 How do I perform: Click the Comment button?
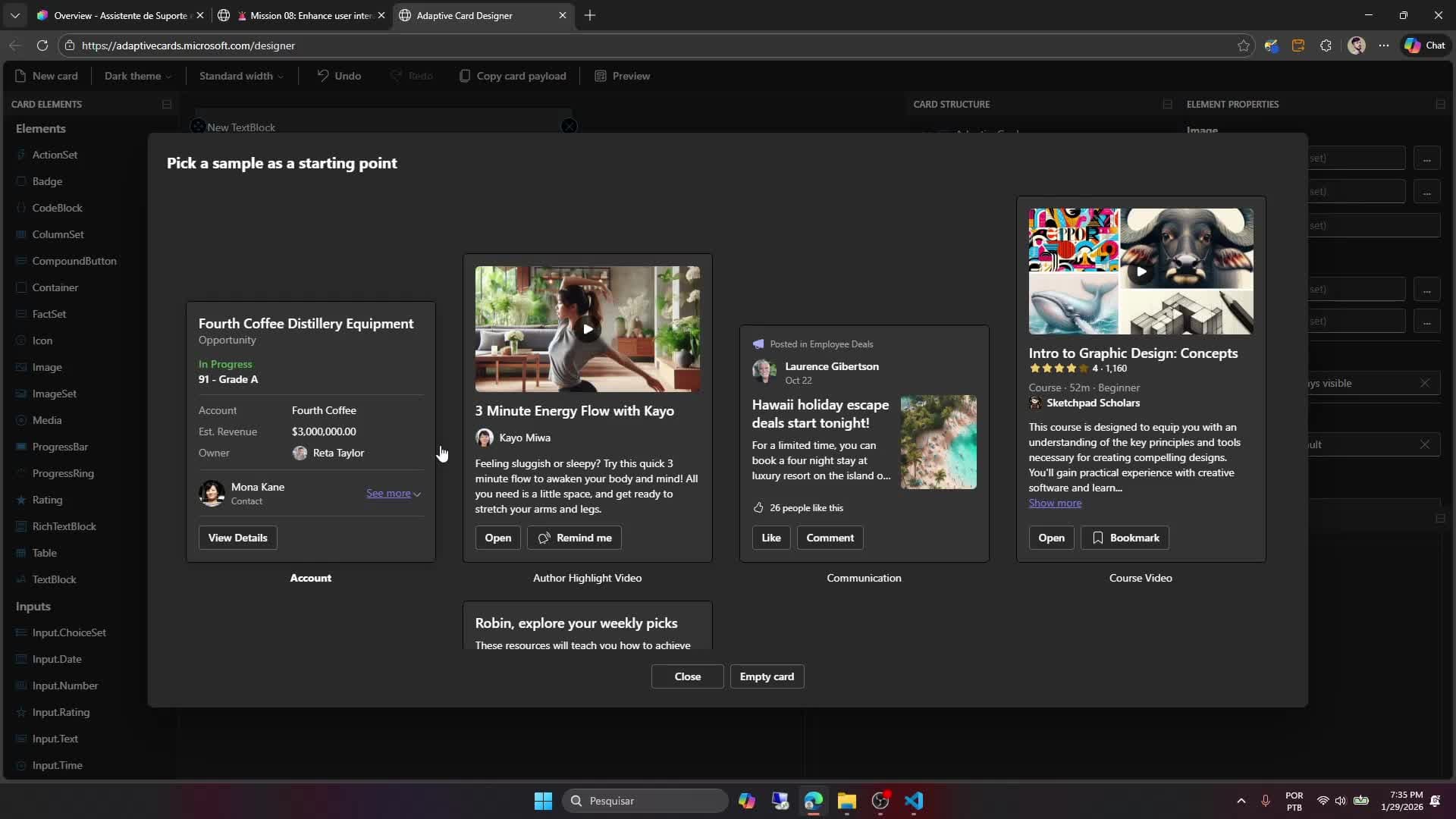pyautogui.click(x=830, y=538)
